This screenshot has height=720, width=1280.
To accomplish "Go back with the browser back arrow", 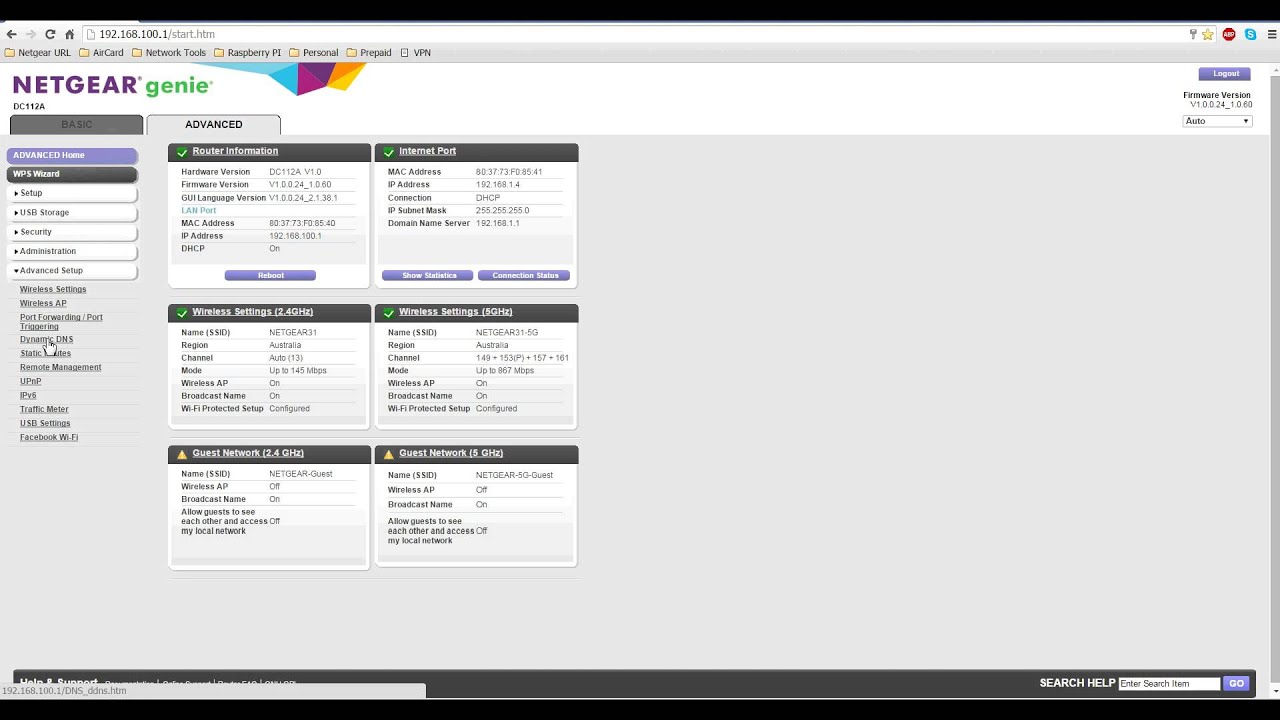I will click(11, 34).
